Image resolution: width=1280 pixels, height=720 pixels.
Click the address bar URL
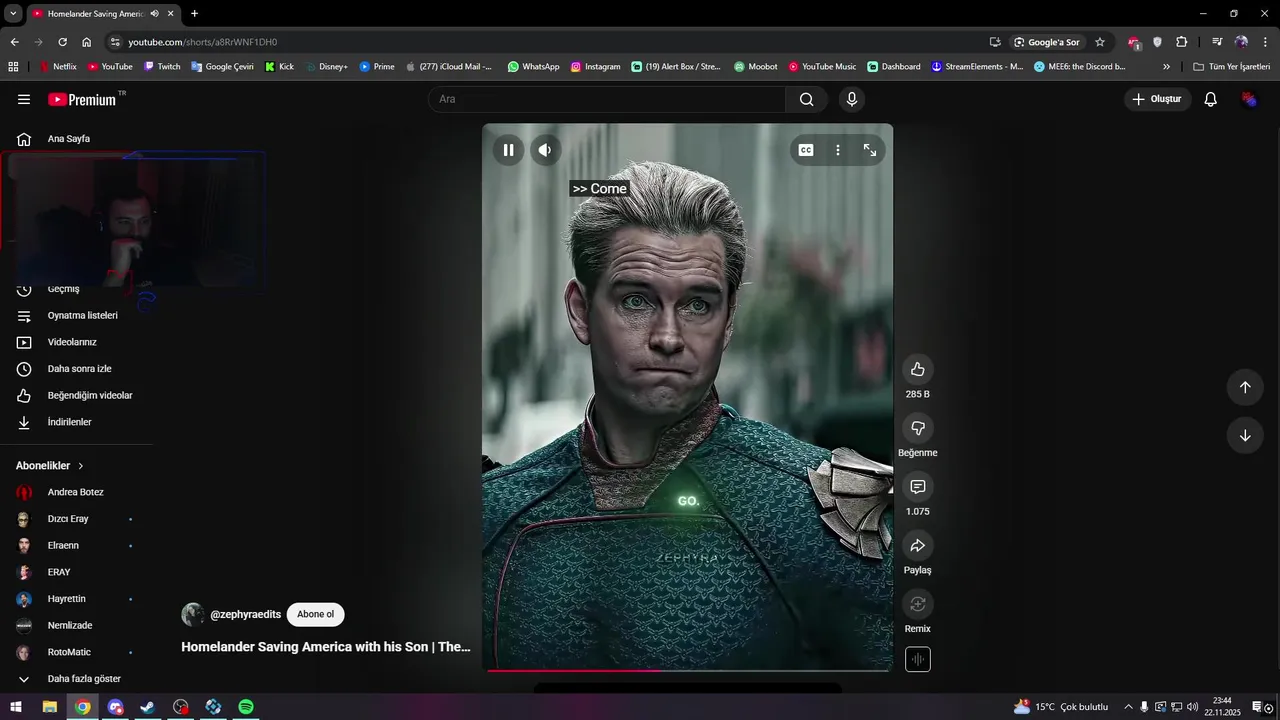[x=203, y=42]
